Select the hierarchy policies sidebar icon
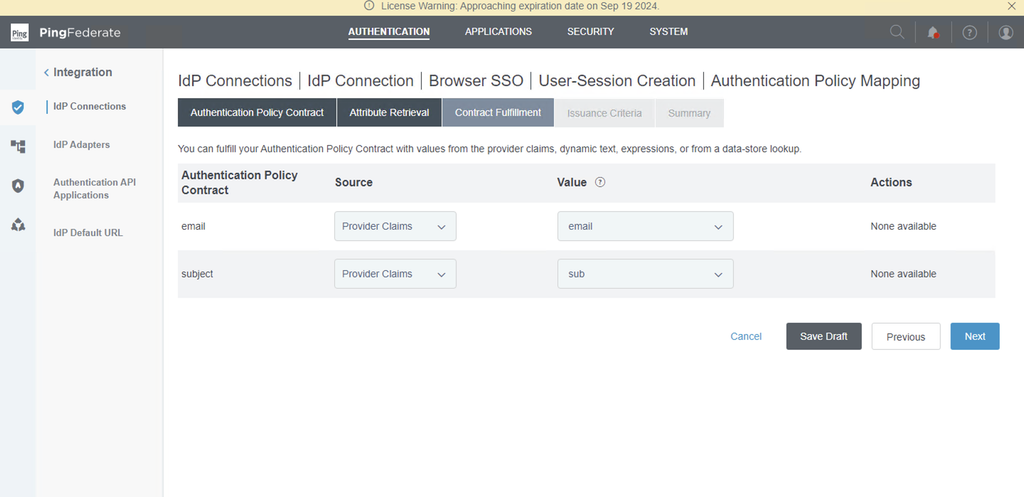Image resolution: width=1024 pixels, height=497 pixels. point(18,146)
